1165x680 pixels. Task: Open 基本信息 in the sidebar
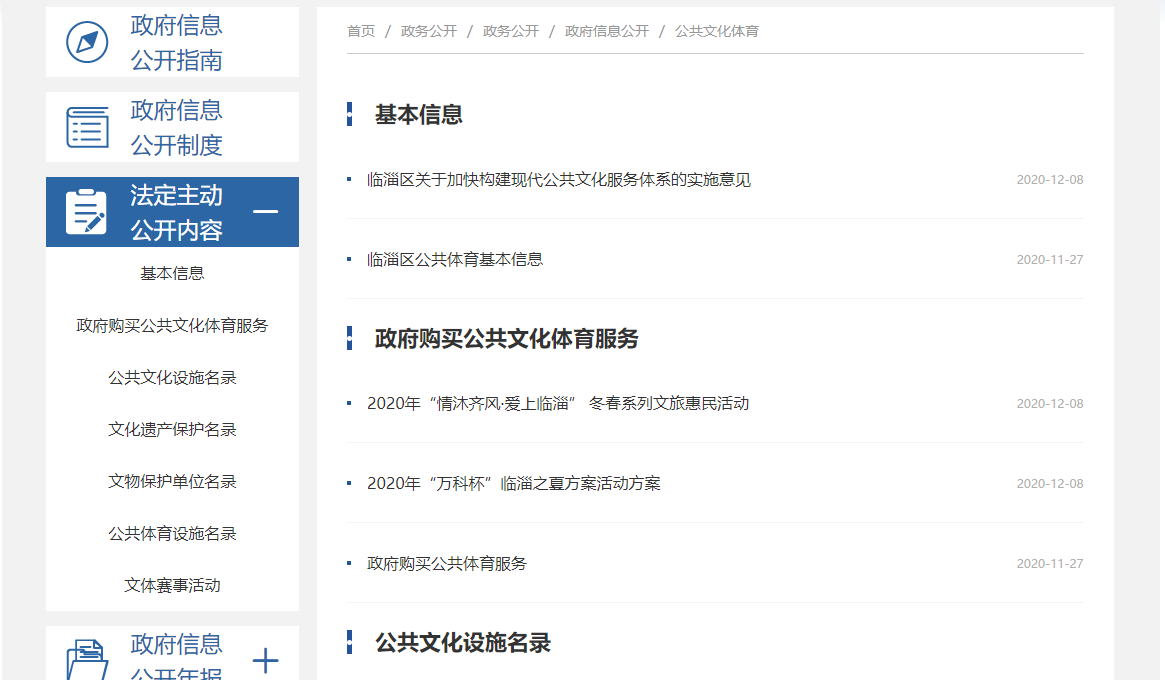tap(172, 274)
